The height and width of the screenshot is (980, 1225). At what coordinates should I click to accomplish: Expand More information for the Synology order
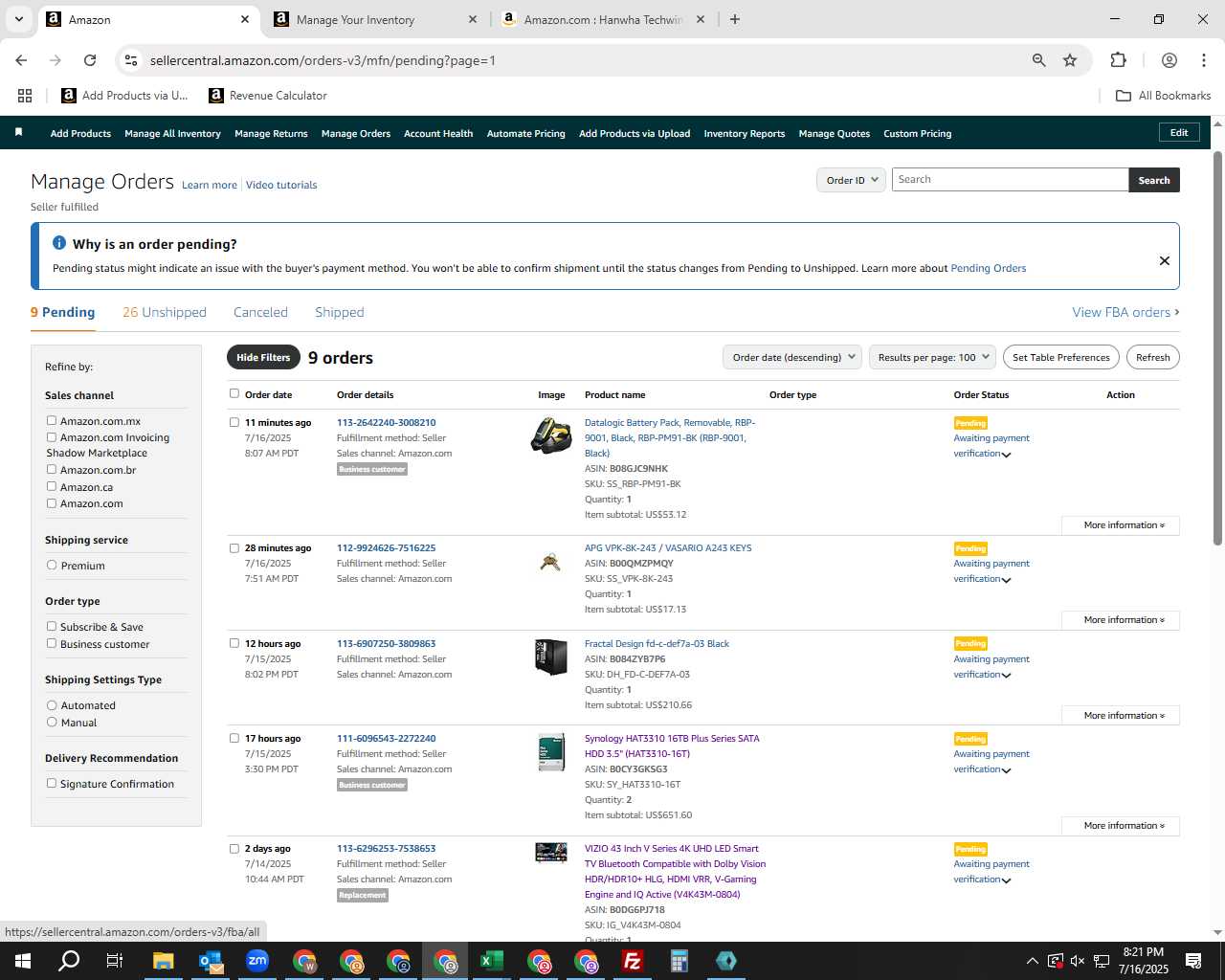[1121, 826]
